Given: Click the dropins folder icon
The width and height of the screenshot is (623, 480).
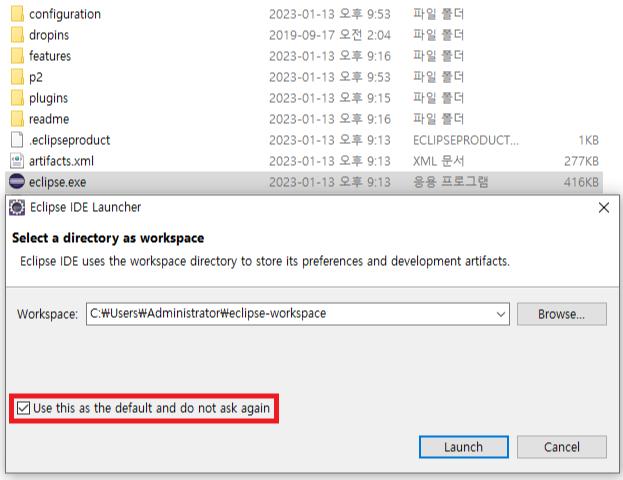Looking at the screenshot, I should tap(17, 35).
